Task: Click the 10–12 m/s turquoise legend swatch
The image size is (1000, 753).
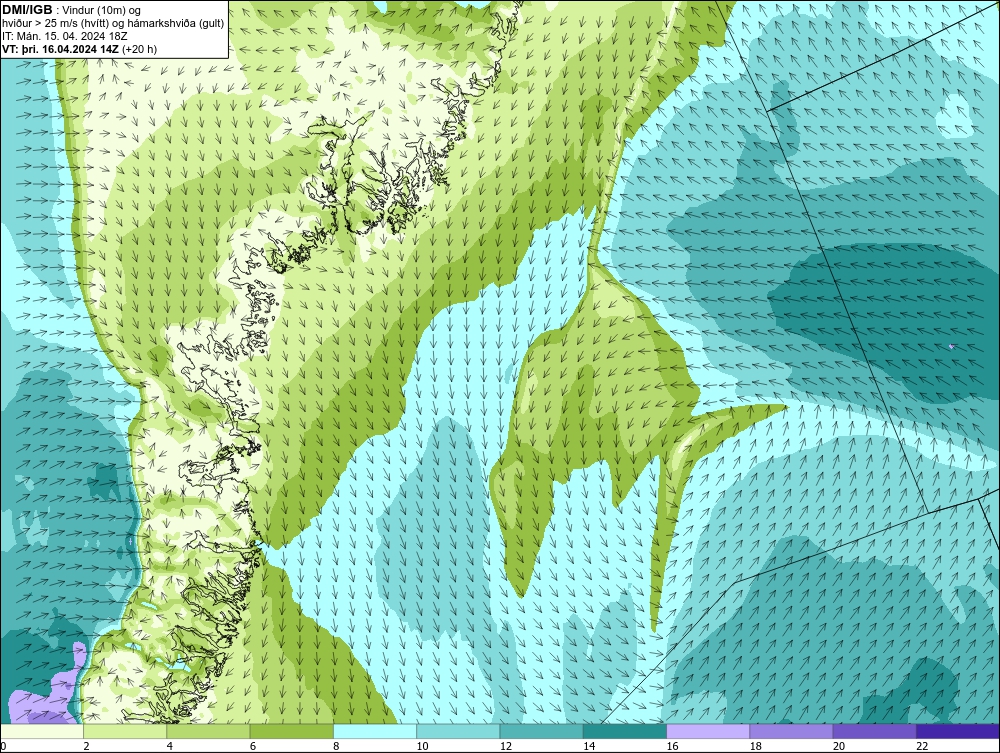Action: coord(458,731)
